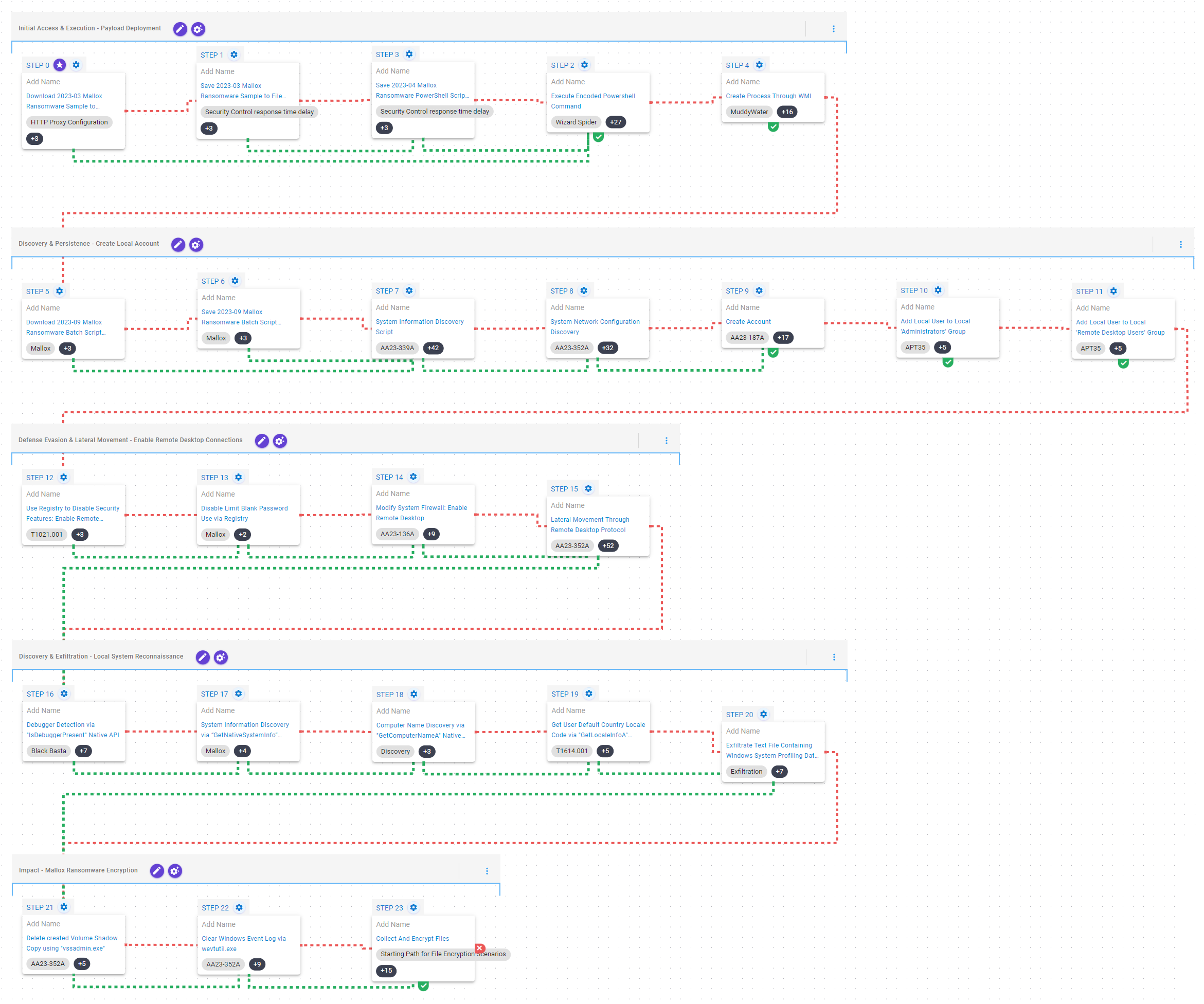
Task: Open STEP 4 gear settings
Action: pos(759,65)
